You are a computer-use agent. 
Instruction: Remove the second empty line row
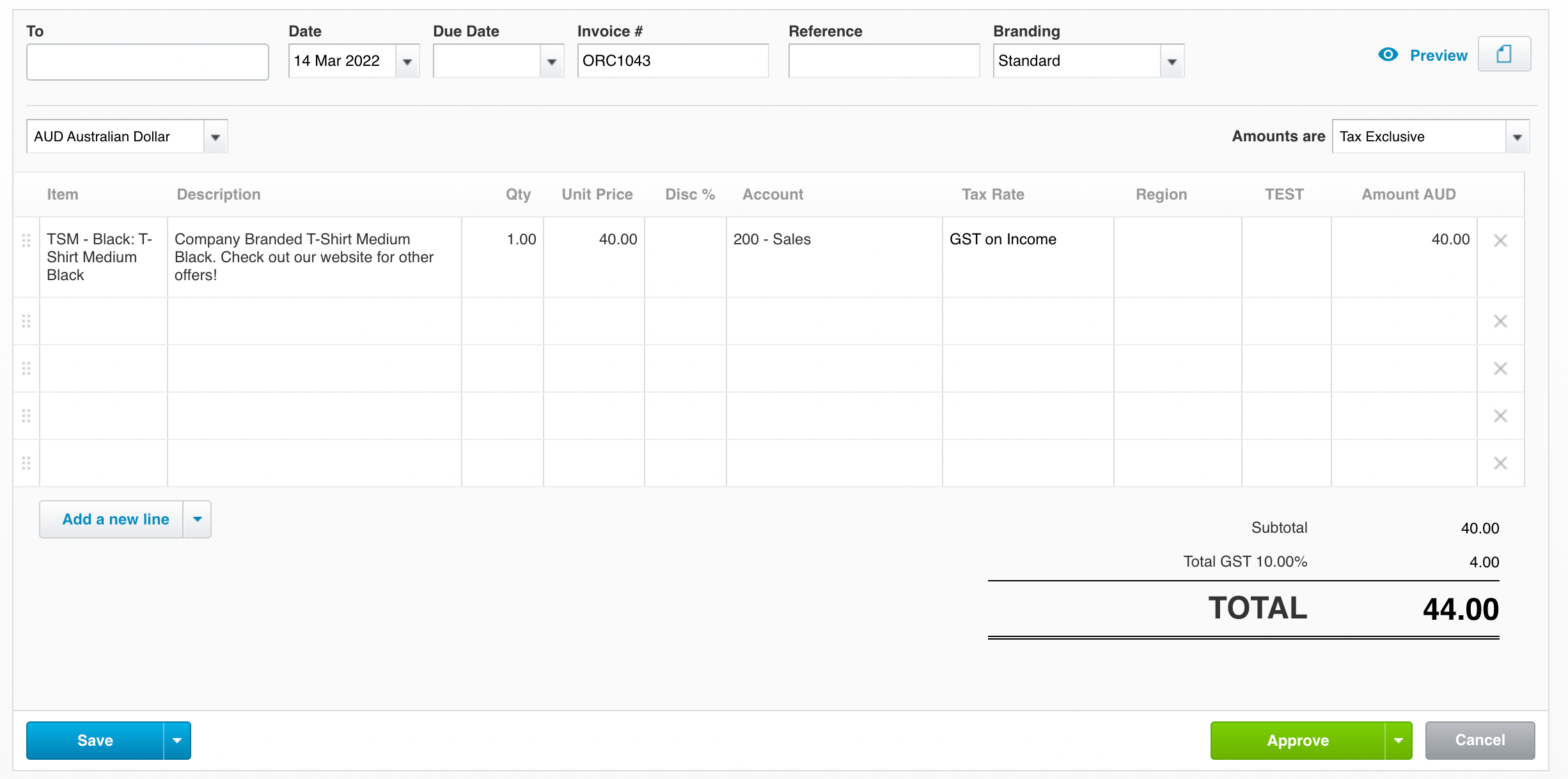point(1500,321)
